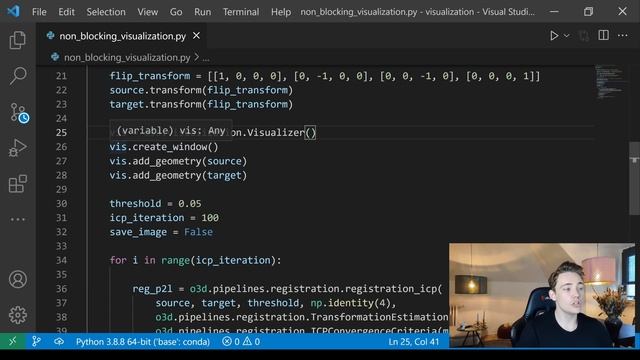The width and height of the screenshot is (640, 360).
Task: Click 'np.identity(4)' on line 37
Action: [x=351, y=303]
